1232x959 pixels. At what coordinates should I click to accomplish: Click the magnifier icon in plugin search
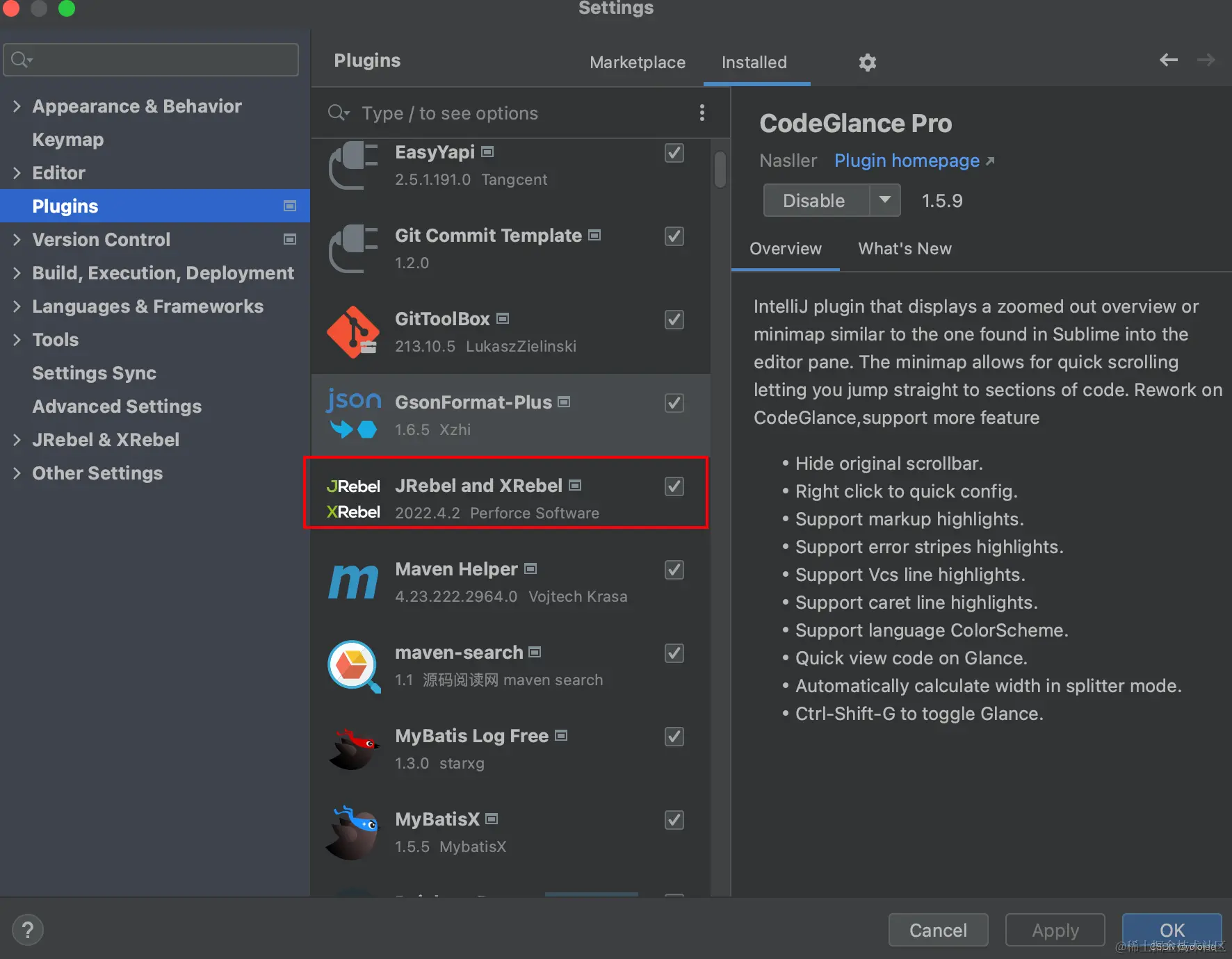pyautogui.click(x=339, y=113)
